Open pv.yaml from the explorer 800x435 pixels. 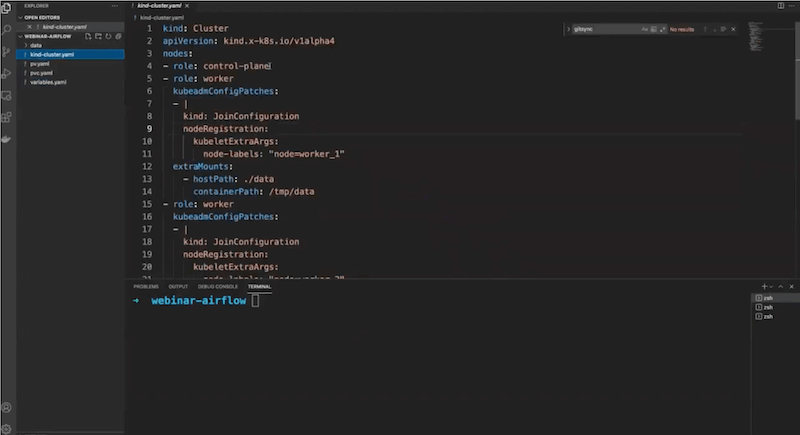[x=40, y=63]
